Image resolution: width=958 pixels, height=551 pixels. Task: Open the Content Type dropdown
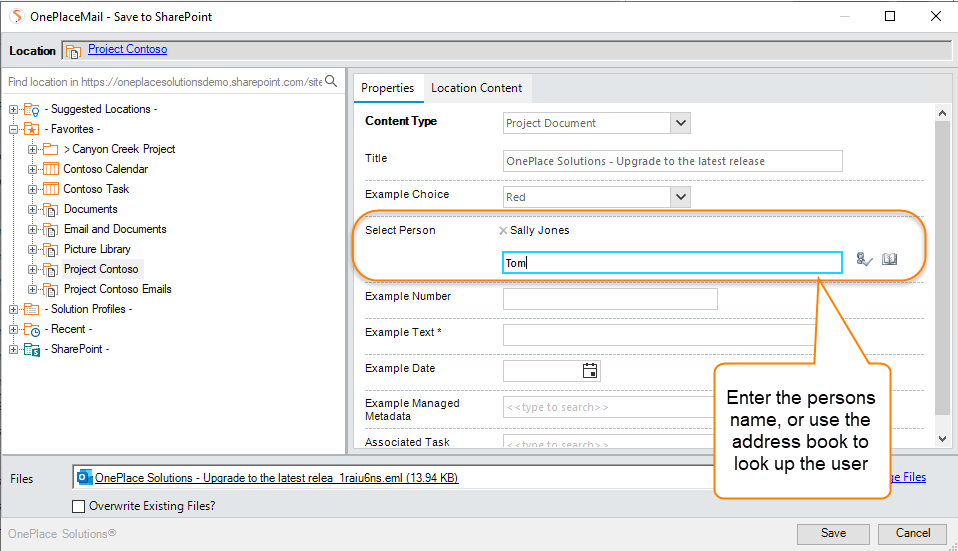click(680, 123)
